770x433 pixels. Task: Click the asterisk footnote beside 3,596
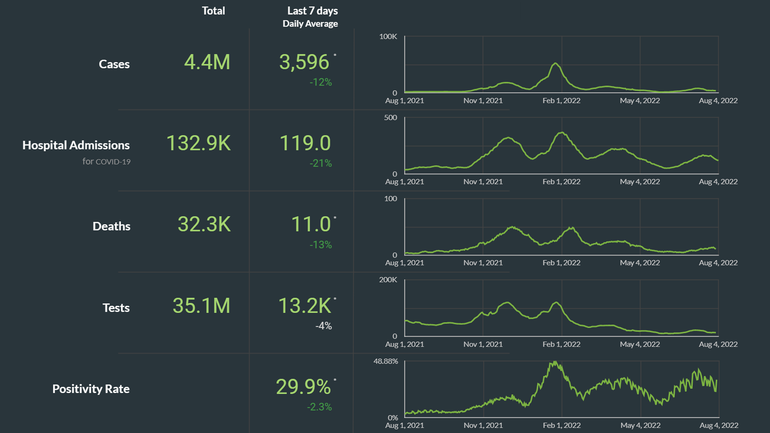pos(335,56)
